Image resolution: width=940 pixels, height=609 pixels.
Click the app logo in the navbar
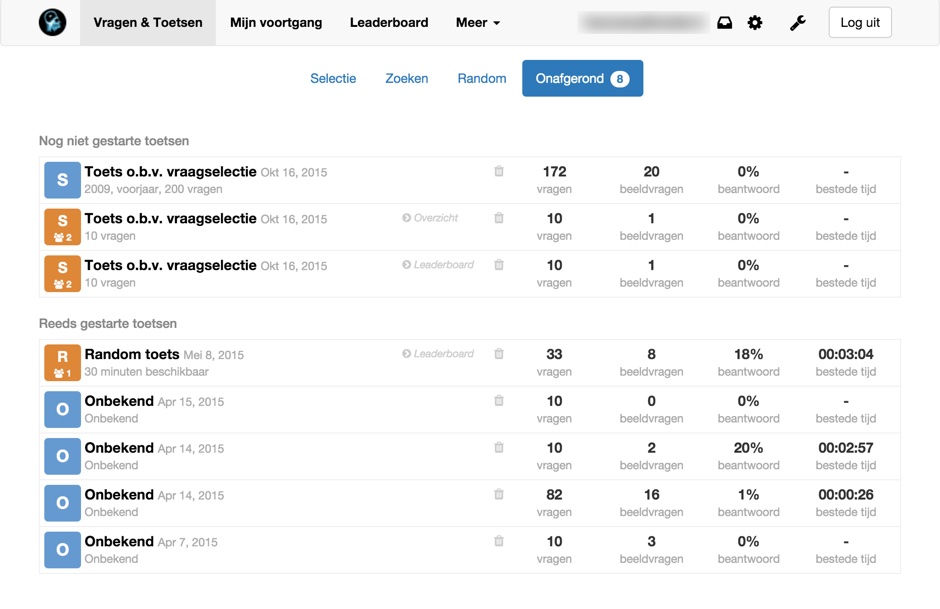52,22
